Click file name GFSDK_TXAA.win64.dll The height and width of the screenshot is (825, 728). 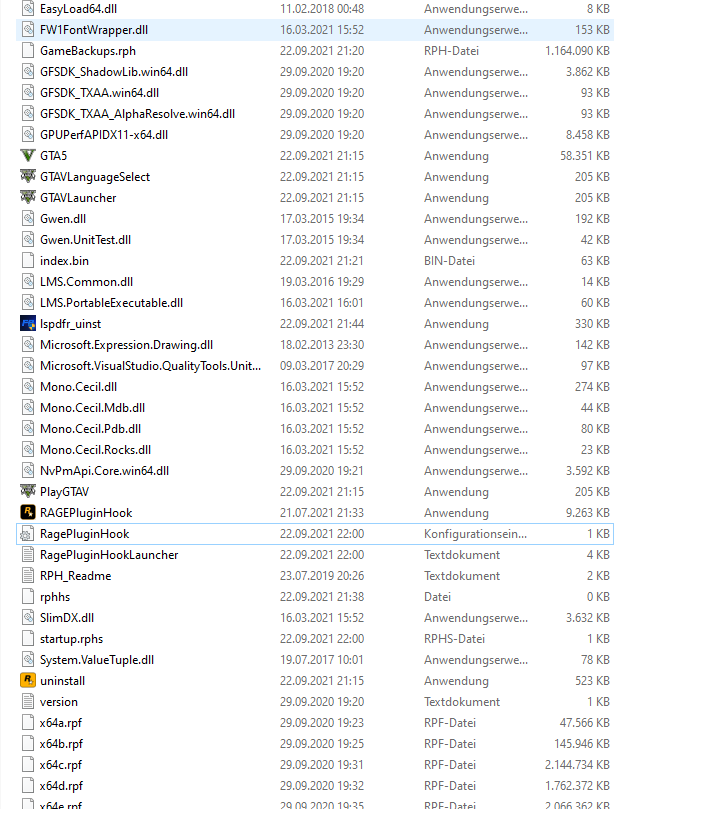pyautogui.click(x=99, y=93)
